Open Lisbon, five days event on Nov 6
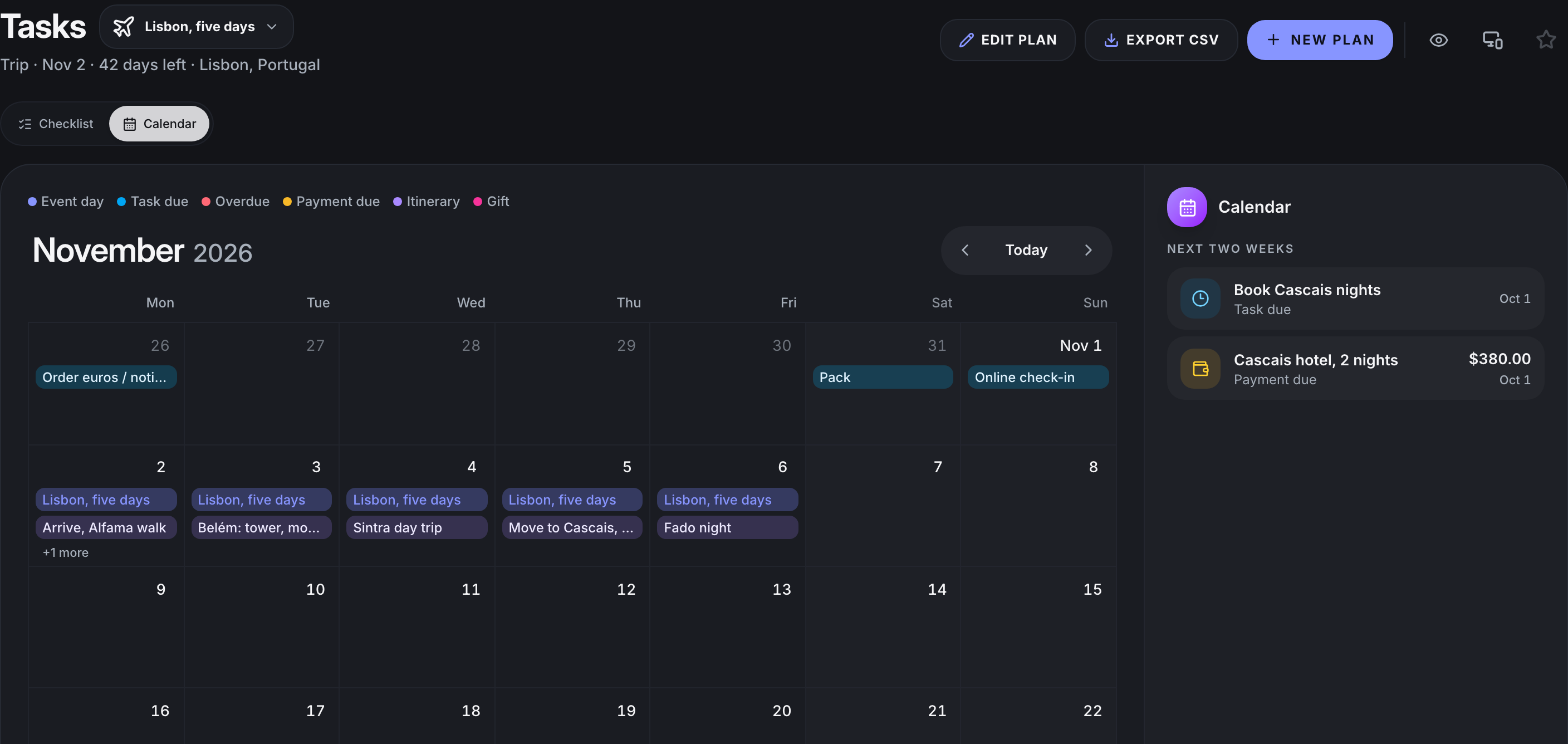Viewport: 1568px width, 744px height. [x=727, y=500]
